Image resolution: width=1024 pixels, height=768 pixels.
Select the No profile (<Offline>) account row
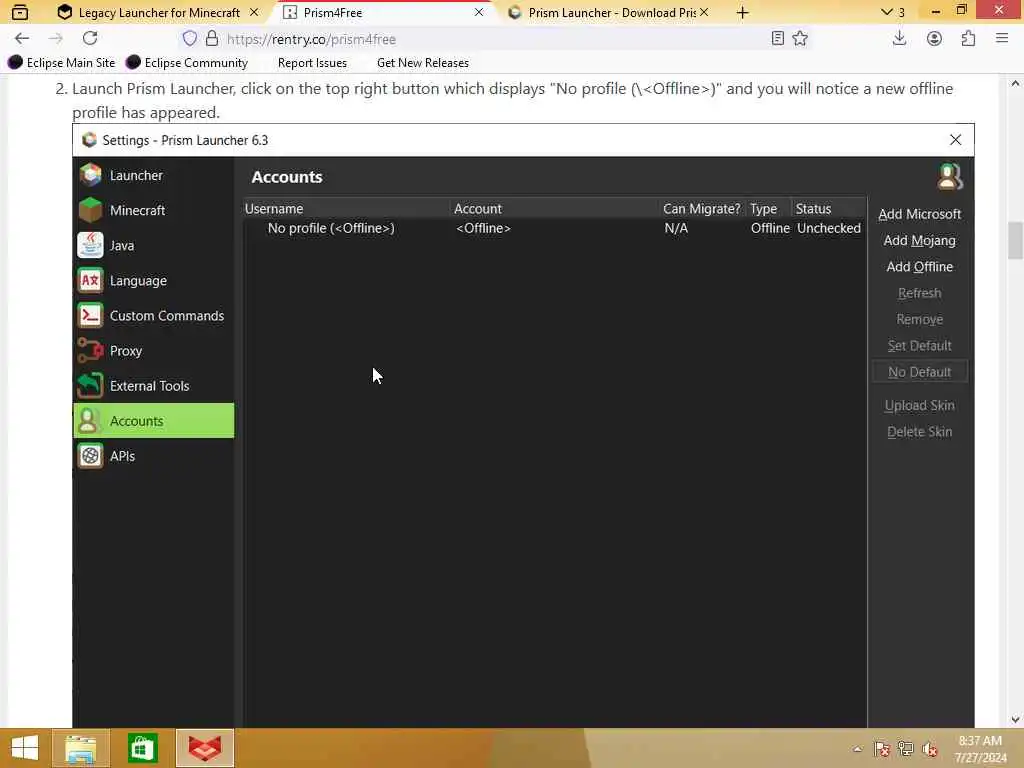(554, 228)
